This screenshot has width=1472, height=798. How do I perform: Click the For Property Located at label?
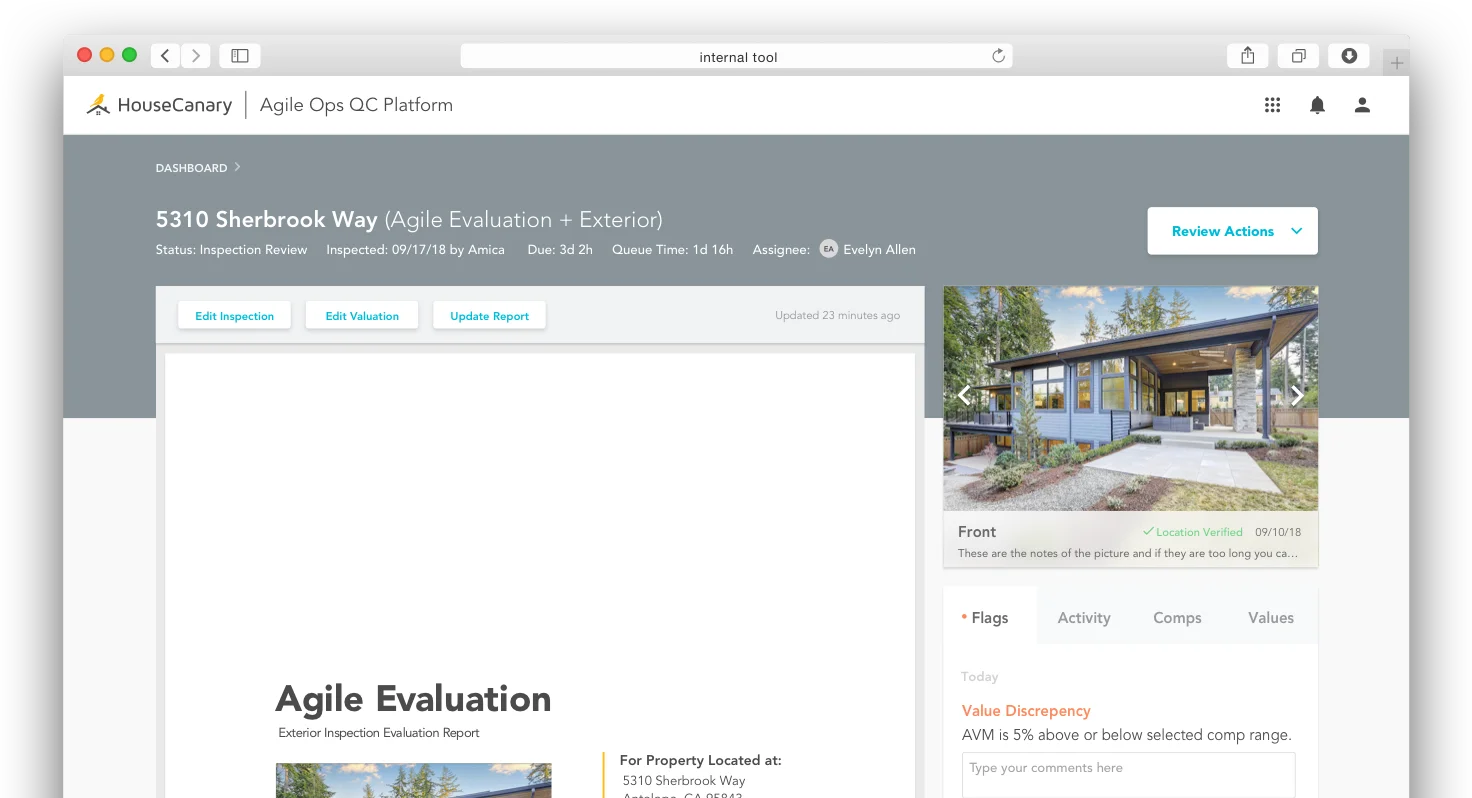point(701,760)
